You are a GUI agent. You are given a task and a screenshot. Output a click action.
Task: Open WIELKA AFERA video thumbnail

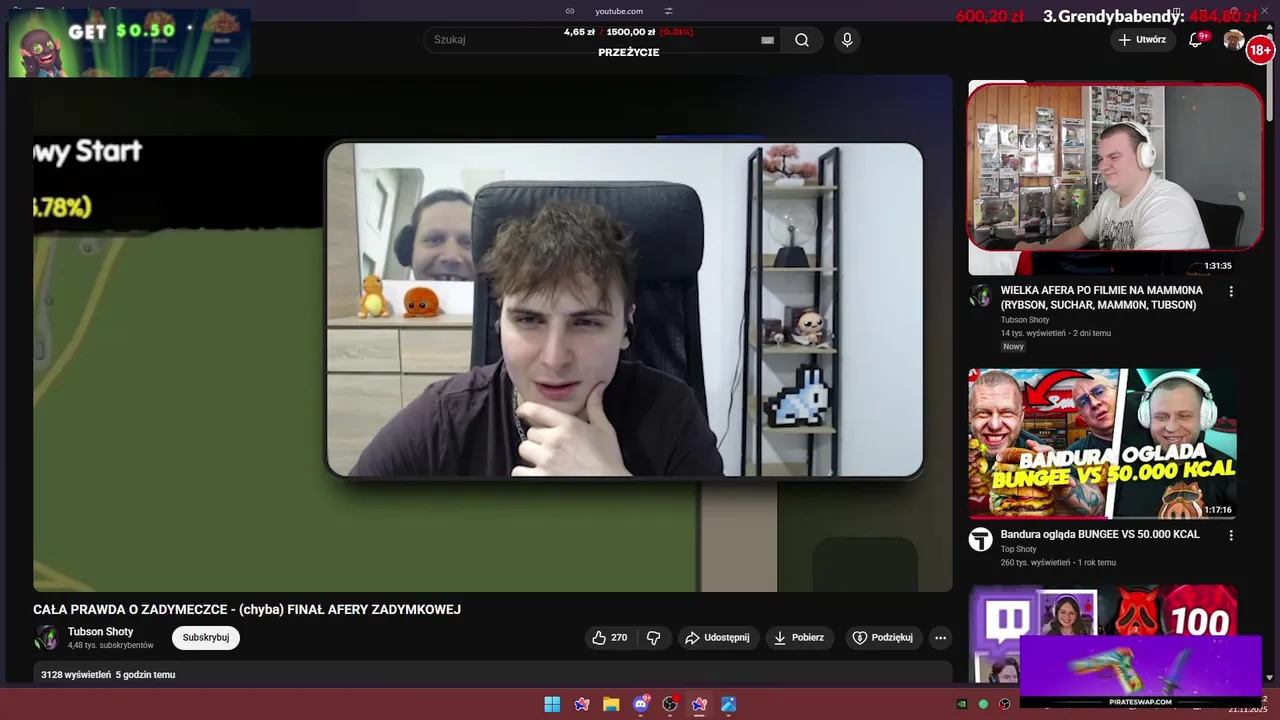tap(1102, 178)
